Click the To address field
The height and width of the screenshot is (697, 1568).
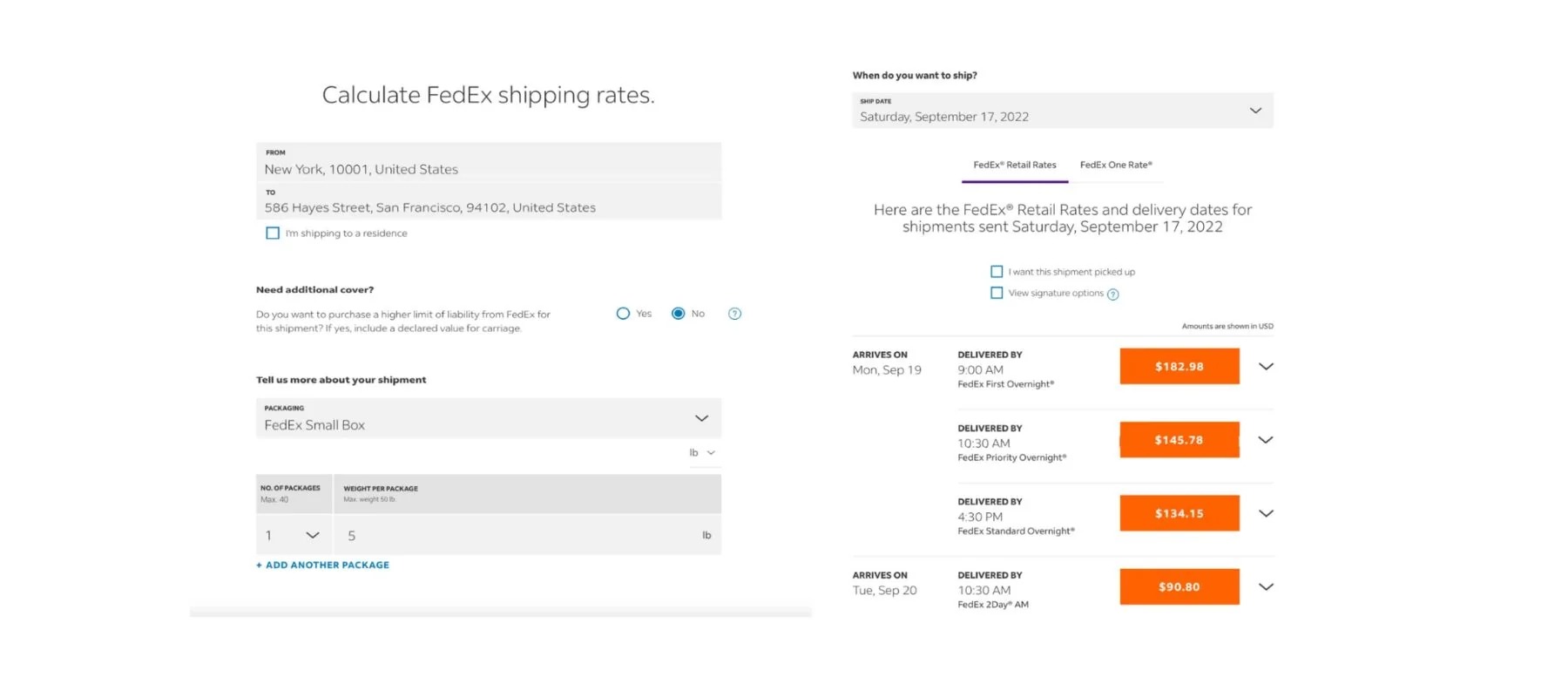click(x=489, y=201)
